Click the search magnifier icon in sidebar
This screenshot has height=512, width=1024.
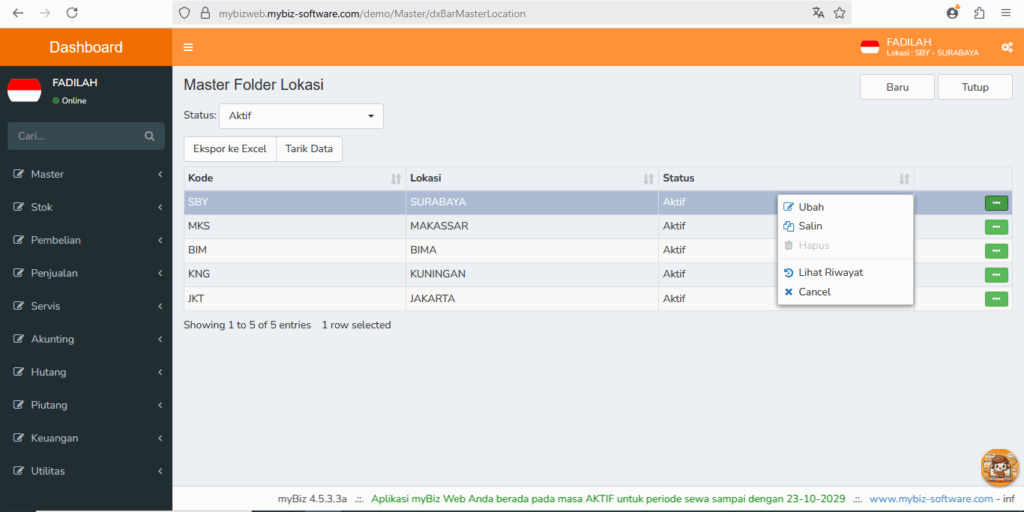click(150, 136)
